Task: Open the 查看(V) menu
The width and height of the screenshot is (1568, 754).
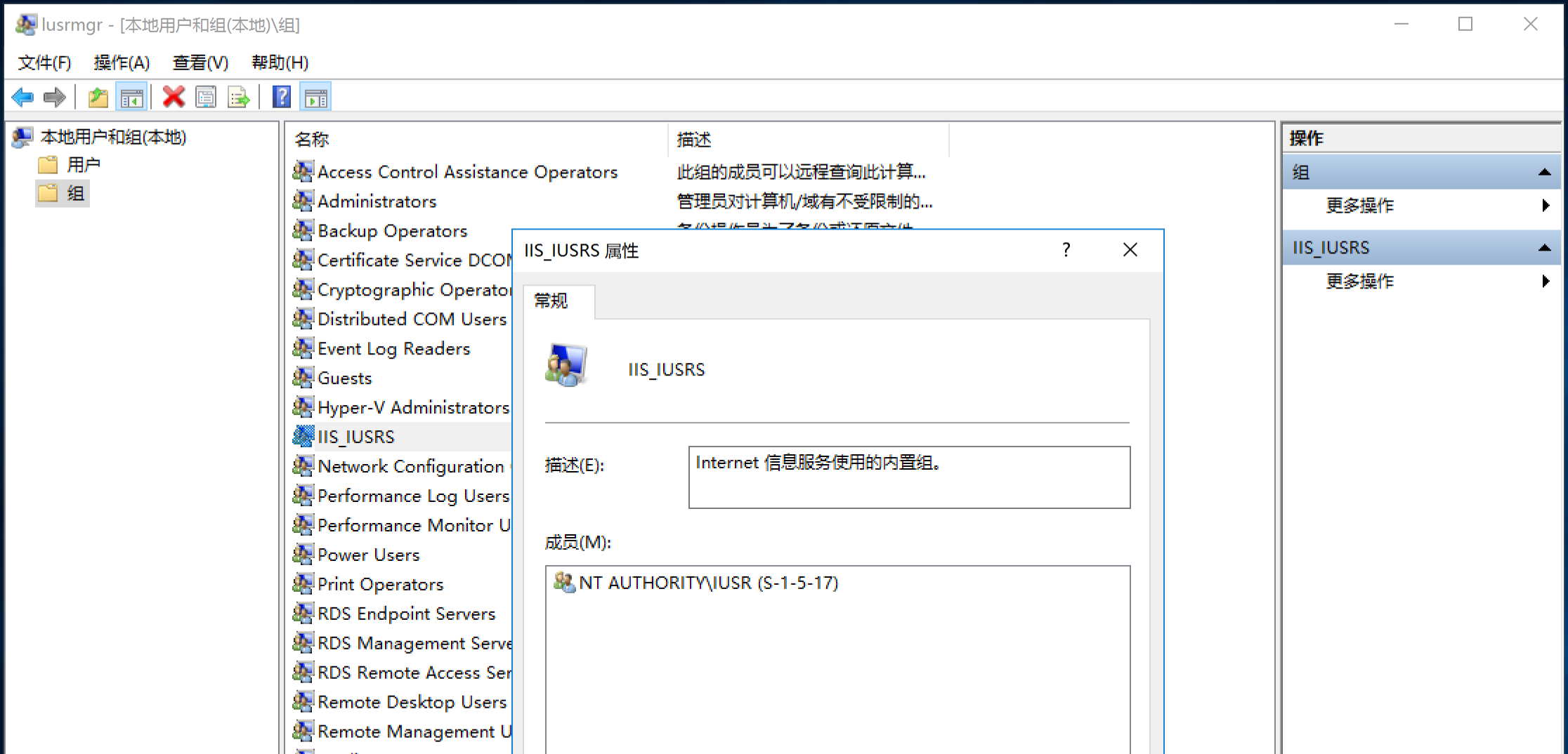Action: [200, 62]
